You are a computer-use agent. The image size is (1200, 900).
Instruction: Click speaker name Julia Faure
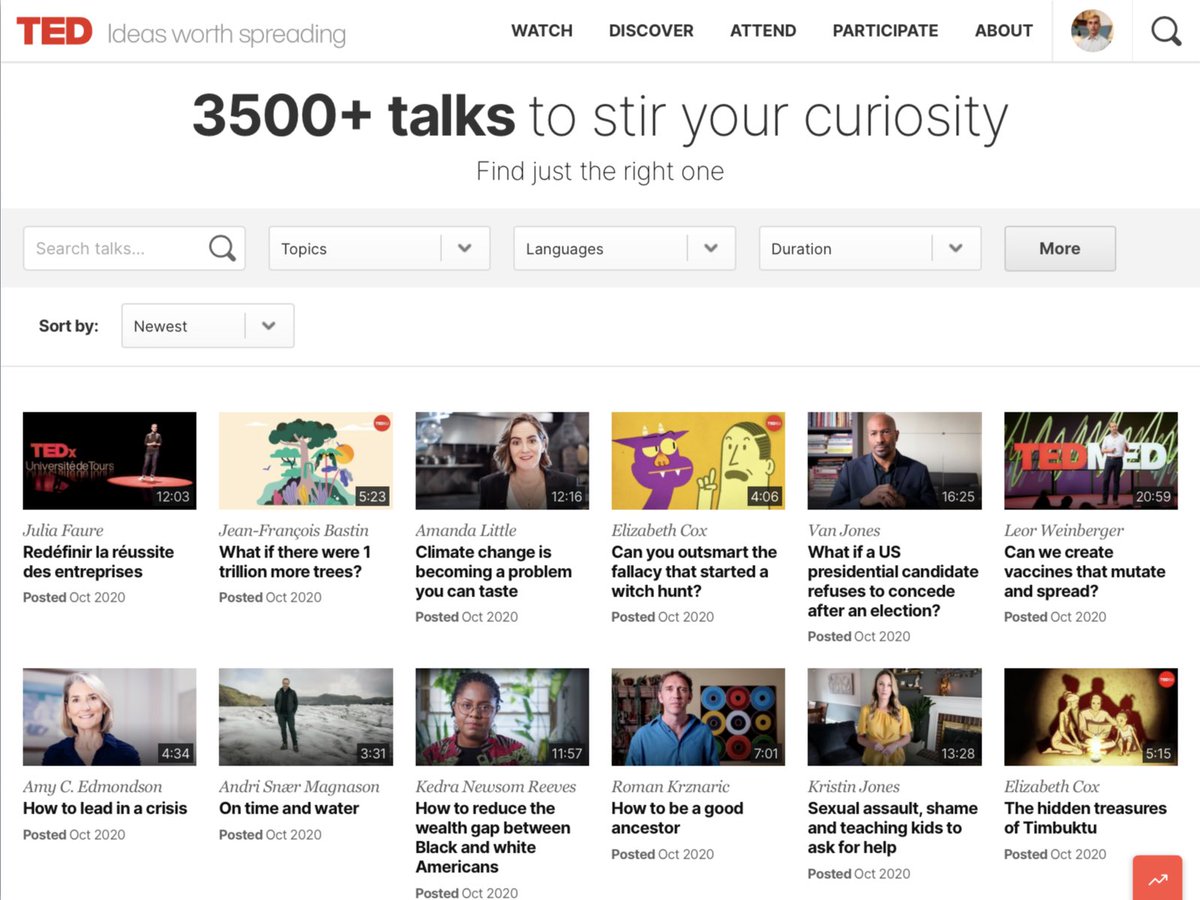pyautogui.click(x=63, y=530)
